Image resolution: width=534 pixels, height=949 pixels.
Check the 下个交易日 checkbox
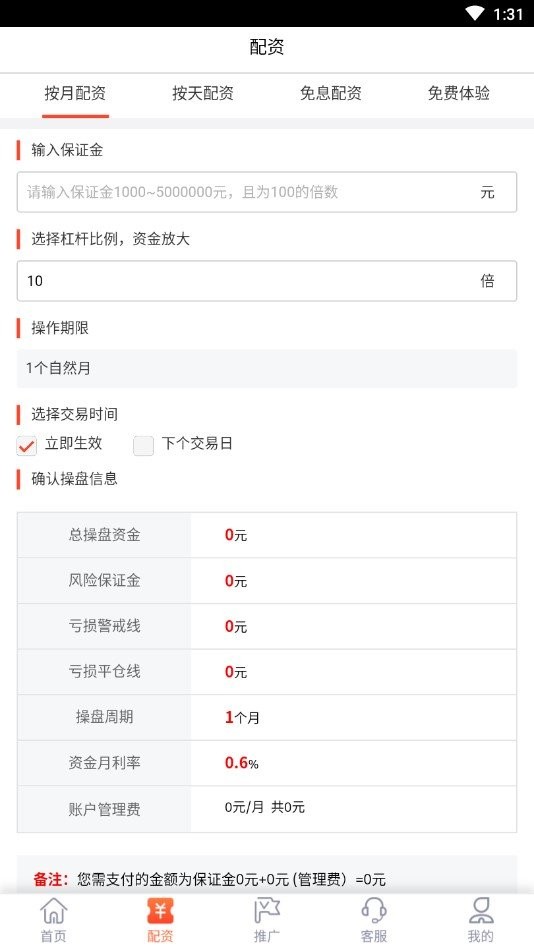[143, 445]
